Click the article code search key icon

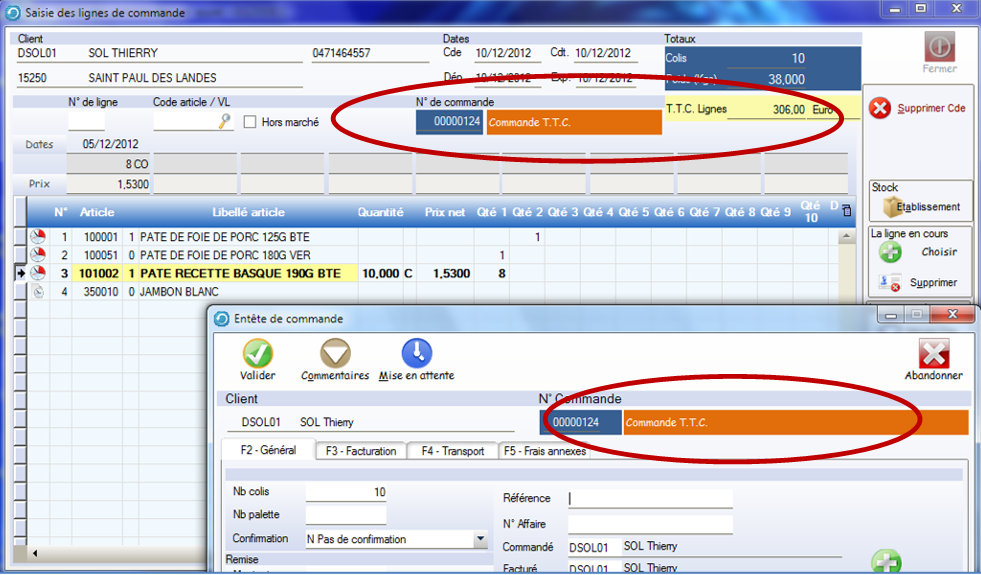click(x=224, y=121)
